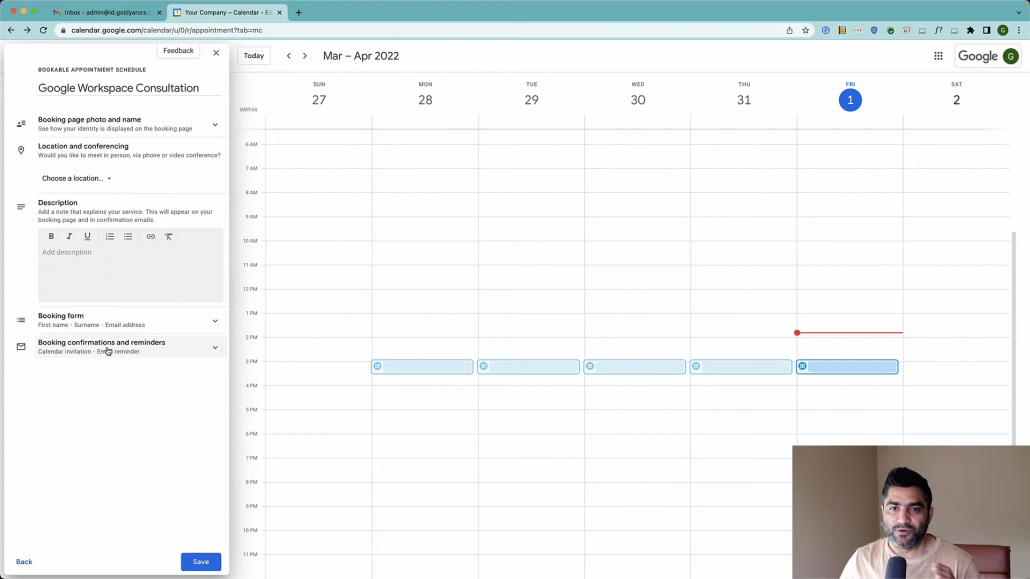
Task: Open Tuesday 29 day header
Action: 531,100
